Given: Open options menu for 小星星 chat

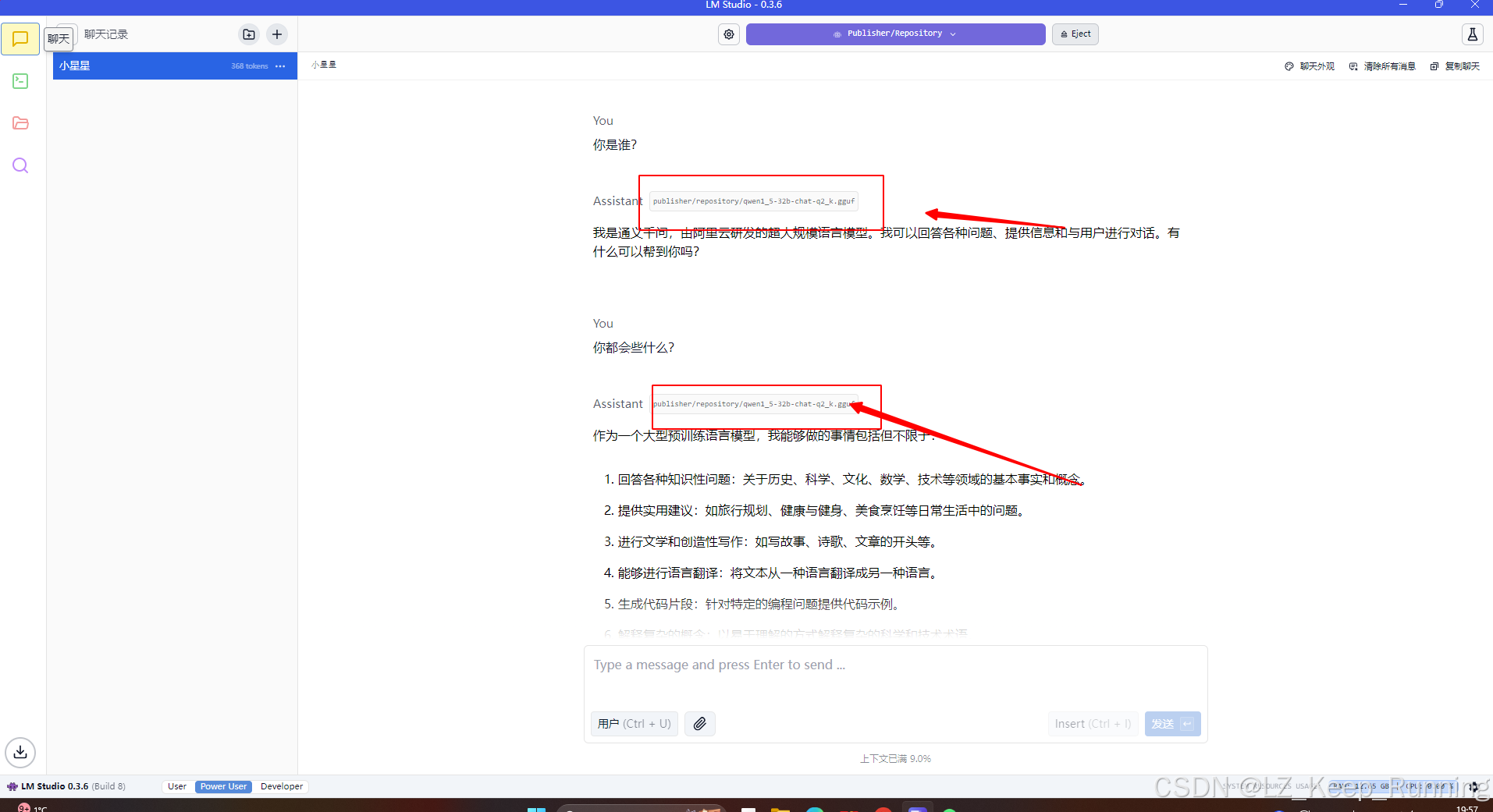Looking at the screenshot, I should click(280, 66).
